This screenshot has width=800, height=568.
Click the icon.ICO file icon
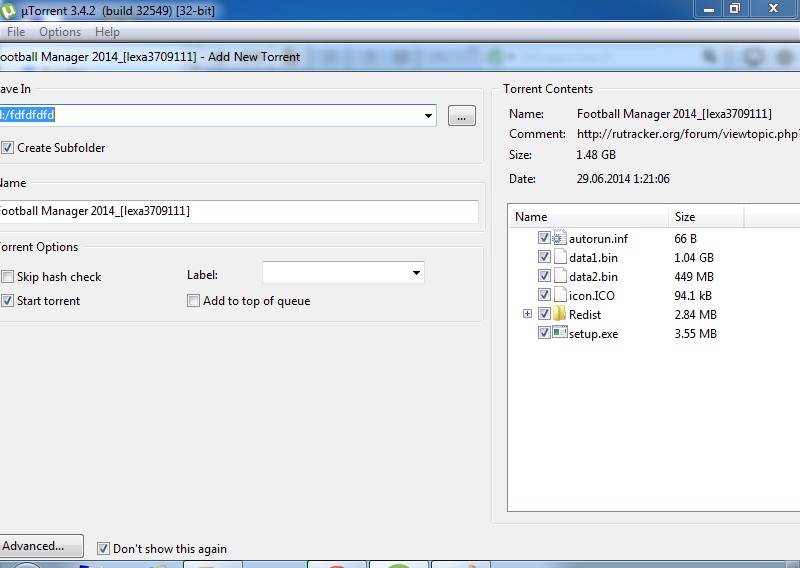tap(560, 294)
